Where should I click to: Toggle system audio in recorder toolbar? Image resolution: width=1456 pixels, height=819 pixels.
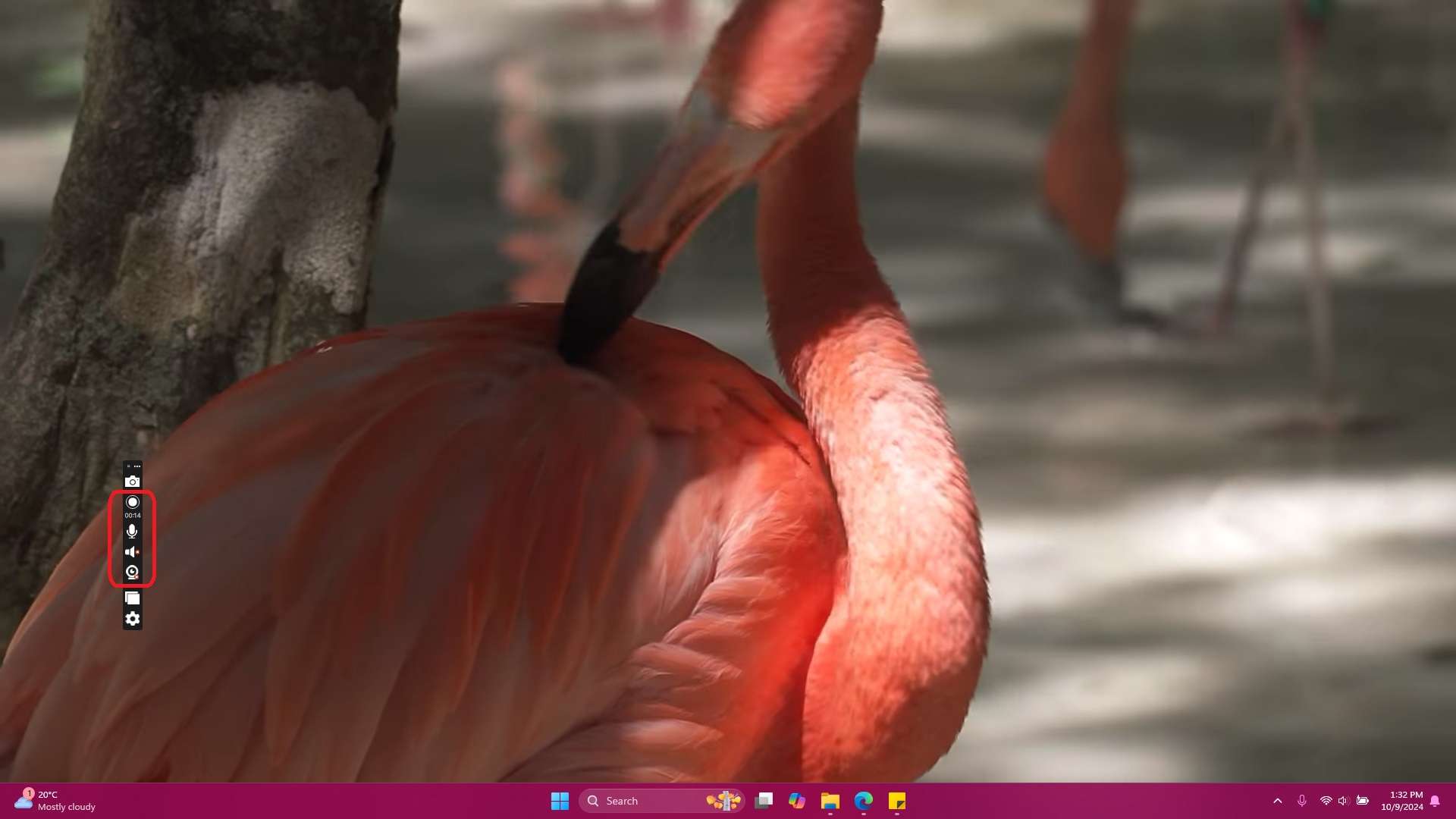[131, 550]
